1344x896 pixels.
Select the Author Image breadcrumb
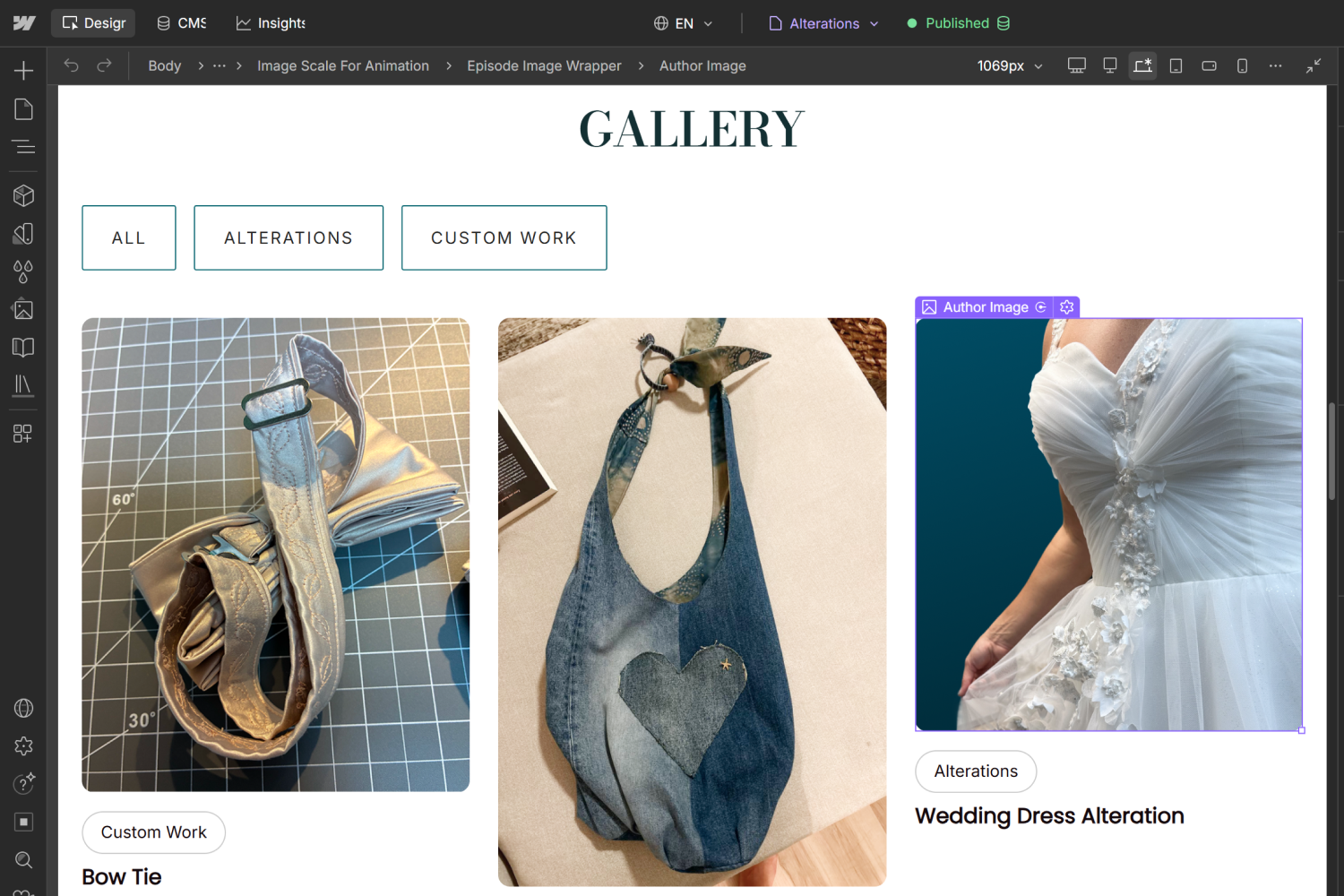[x=702, y=65]
